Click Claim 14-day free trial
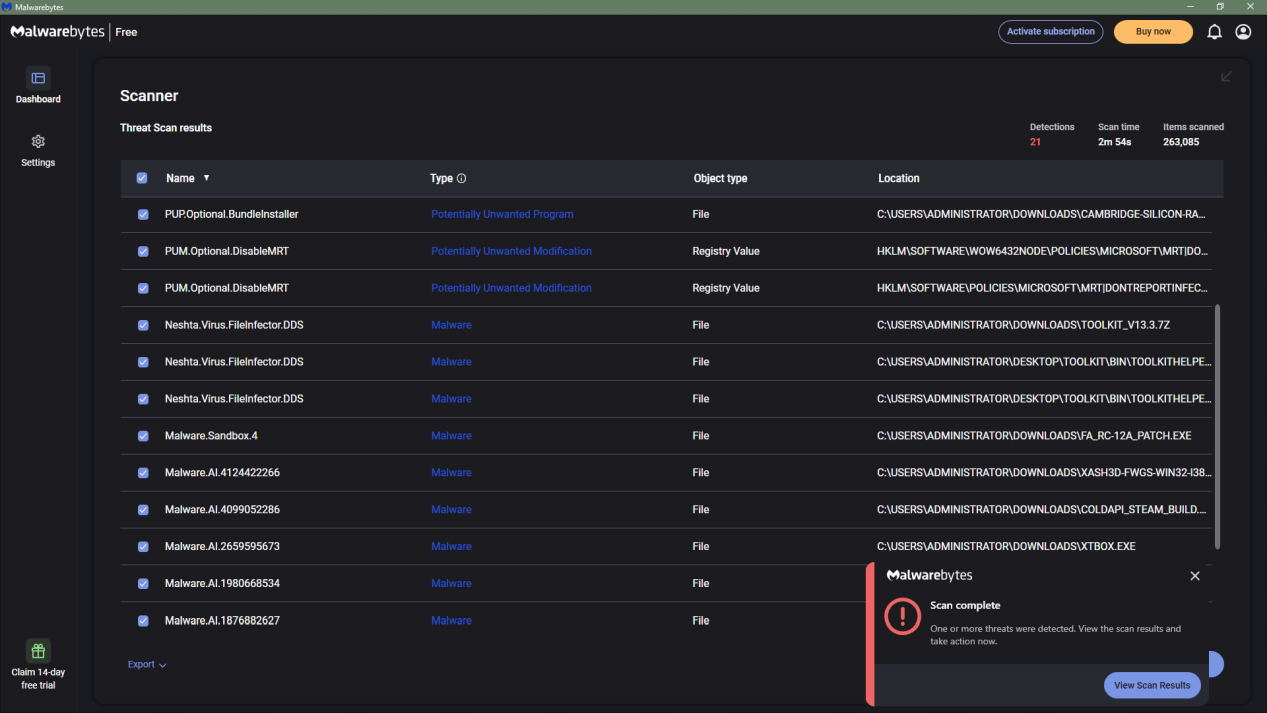The height and width of the screenshot is (713, 1267). pyautogui.click(x=38, y=679)
